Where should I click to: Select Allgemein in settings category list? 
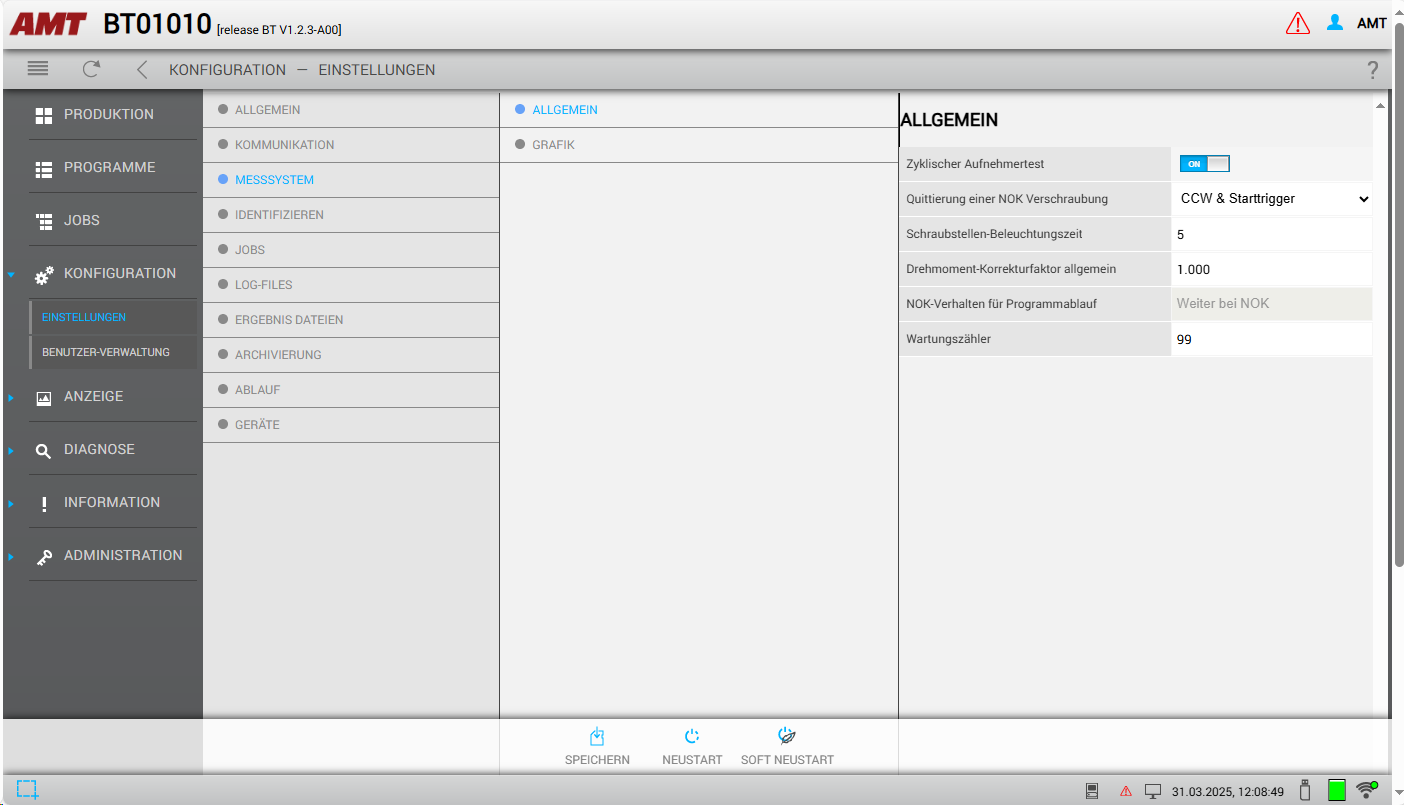351,110
